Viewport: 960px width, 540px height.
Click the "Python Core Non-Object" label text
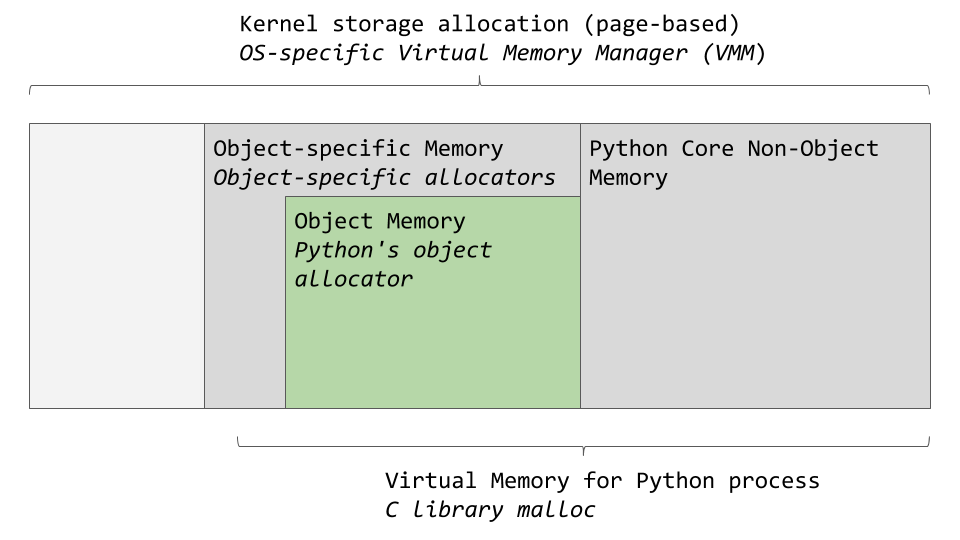click(733, 149)
